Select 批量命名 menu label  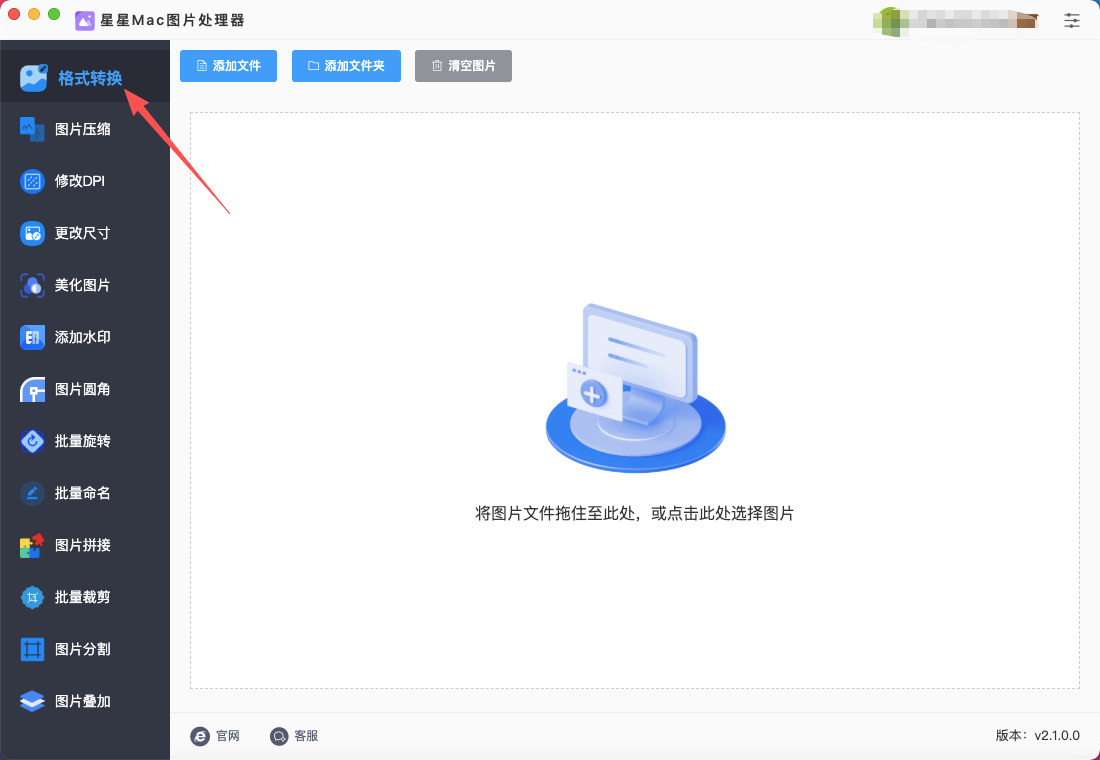click(x=83, y=493)
